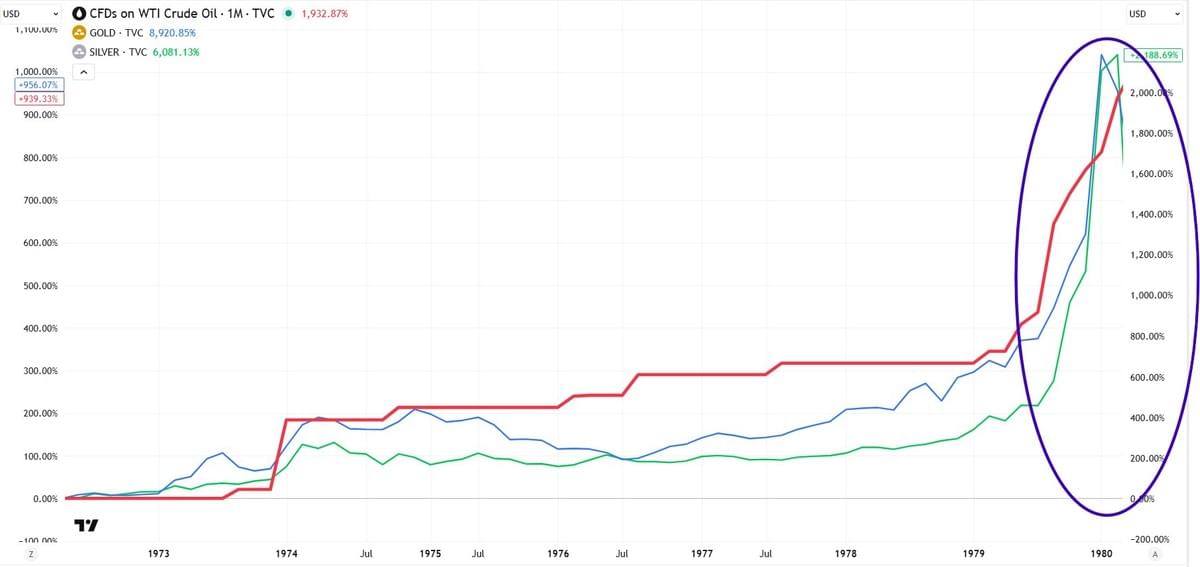
Task: Click the +956.07% blue price label
Action: (x=39, y=85)
